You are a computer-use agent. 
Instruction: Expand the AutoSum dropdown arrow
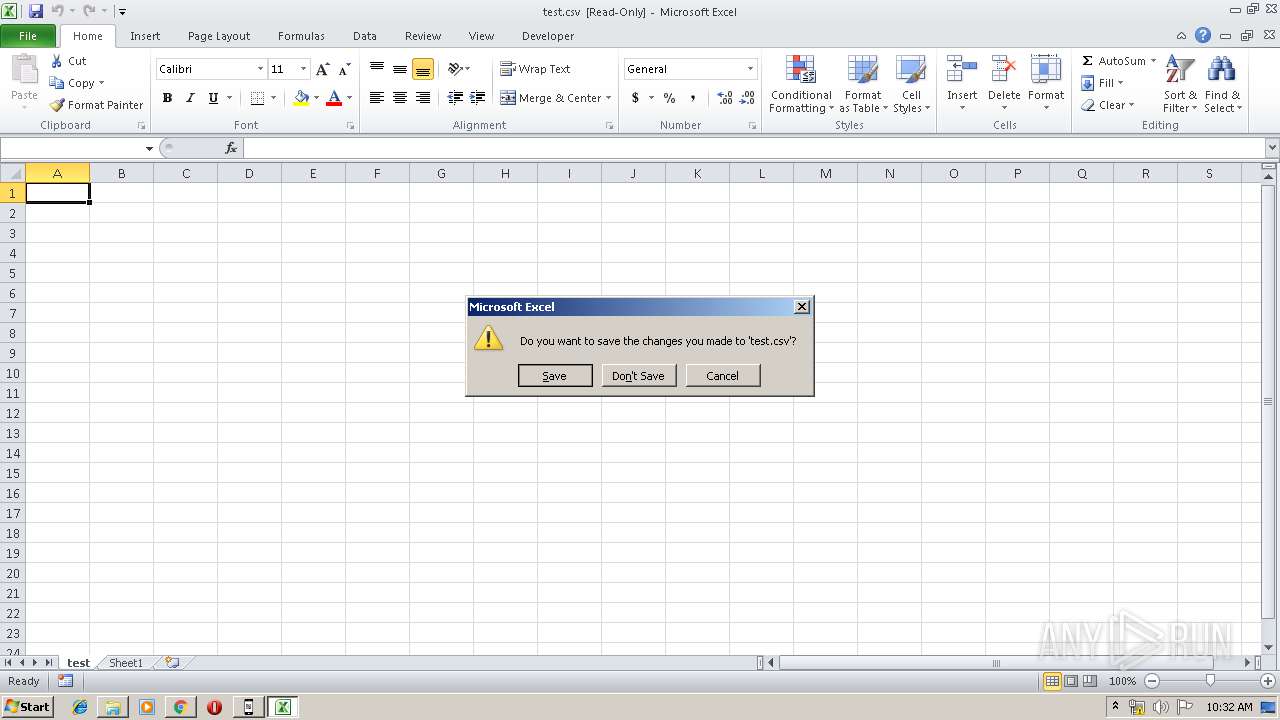click(x=1153, y=61)
